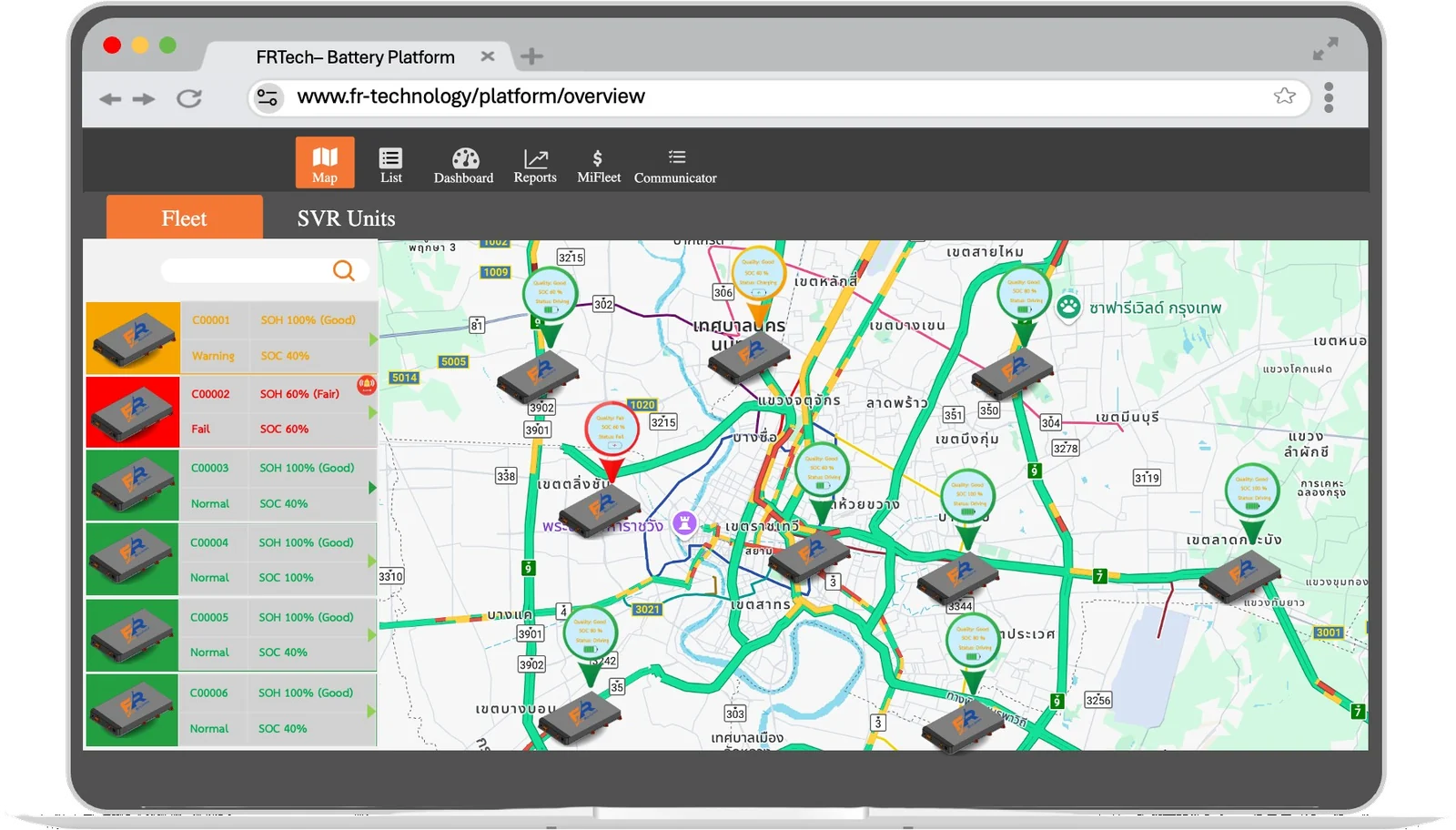Go back with the browser back arrow
1456x830 pixels.
point(110,99)
